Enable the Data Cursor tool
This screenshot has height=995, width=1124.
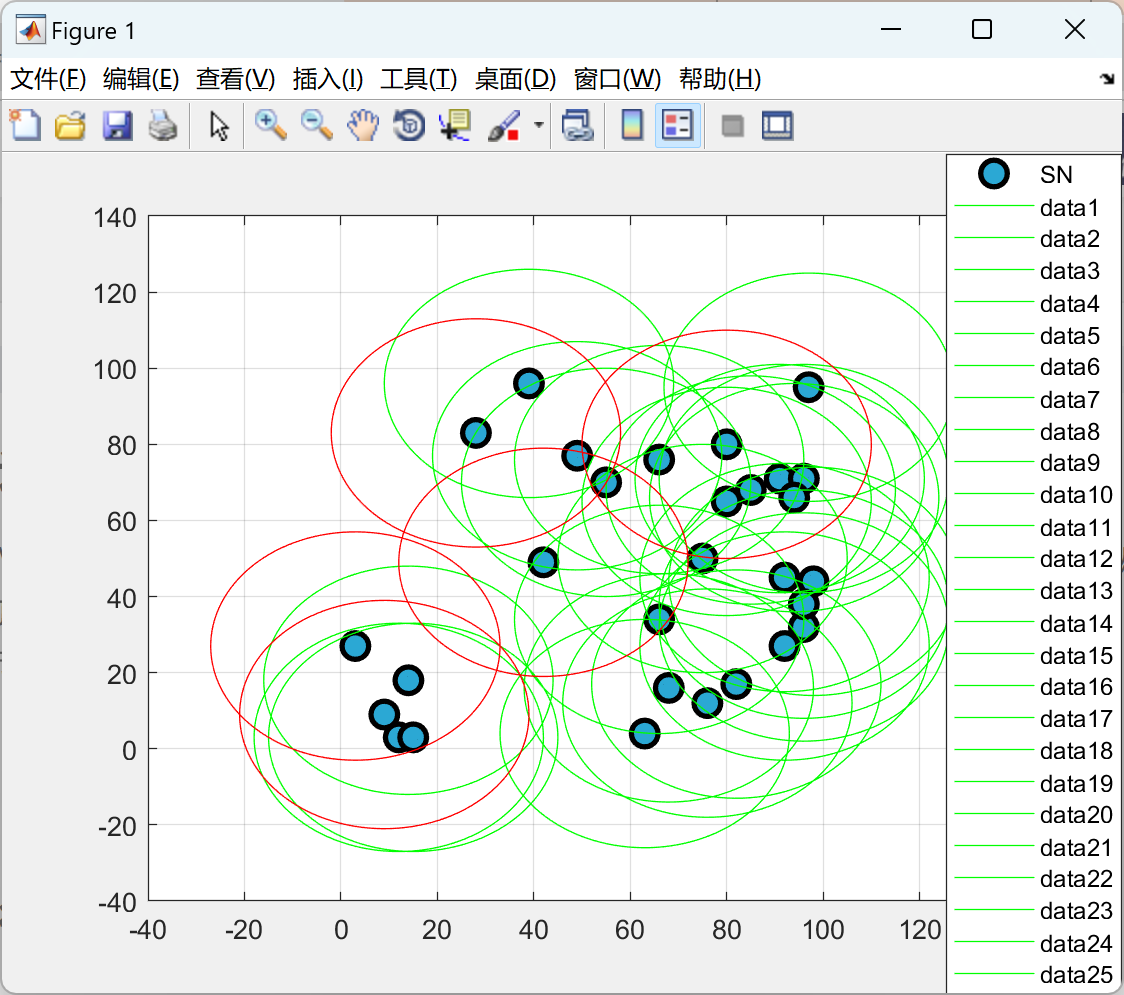coord(455,126)
